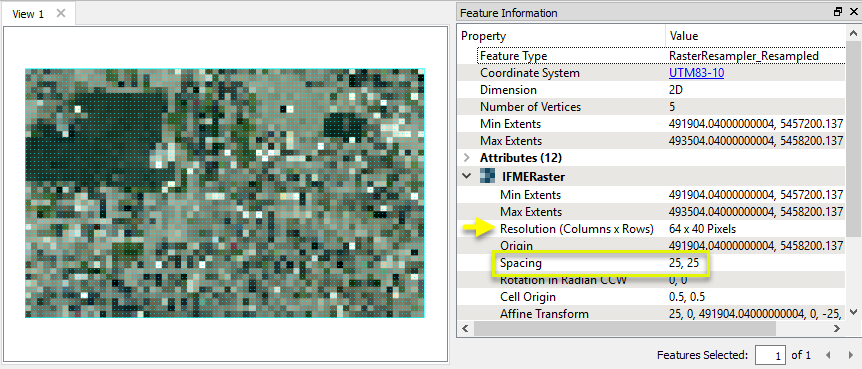The image size is (862, 369).
Task: Click the Property column header
Action: pos(561,36)
